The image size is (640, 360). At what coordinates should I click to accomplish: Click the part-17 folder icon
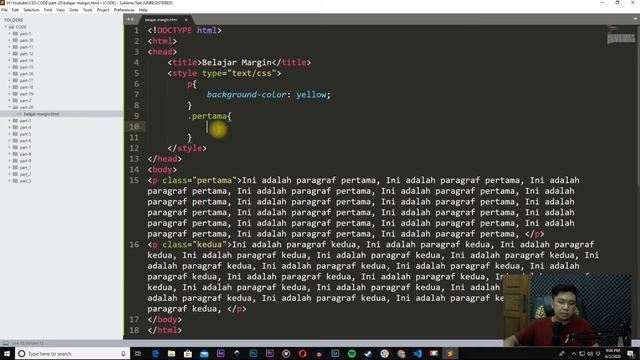coord(15,80)
